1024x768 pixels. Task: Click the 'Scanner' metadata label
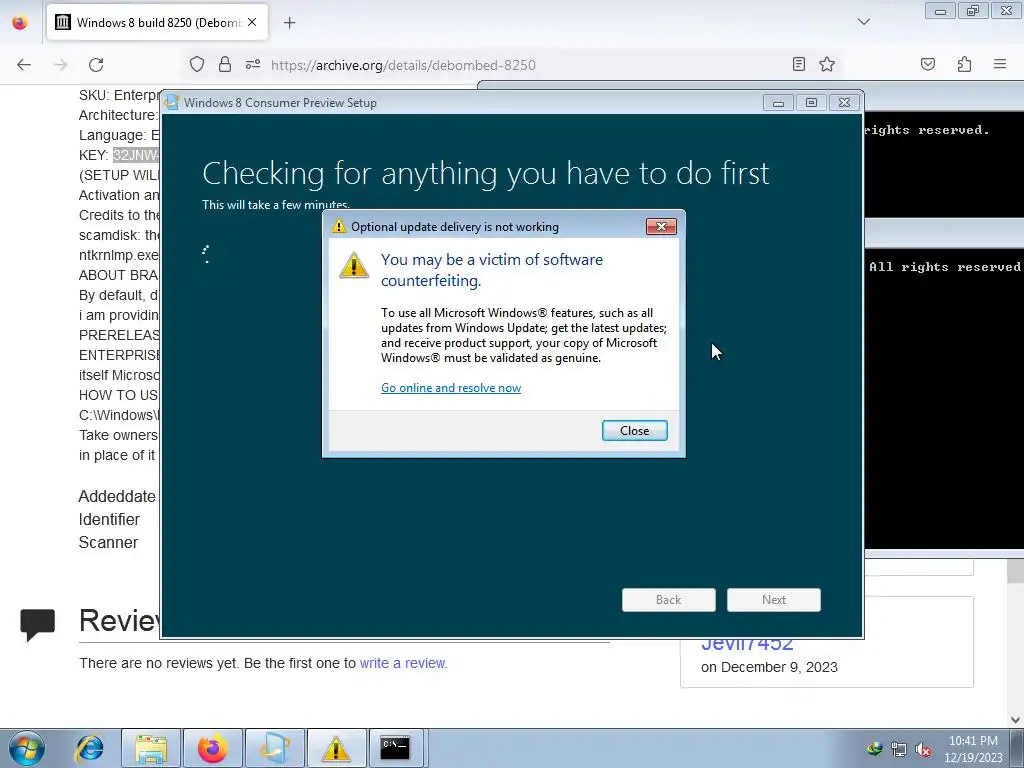click(108, 542)
